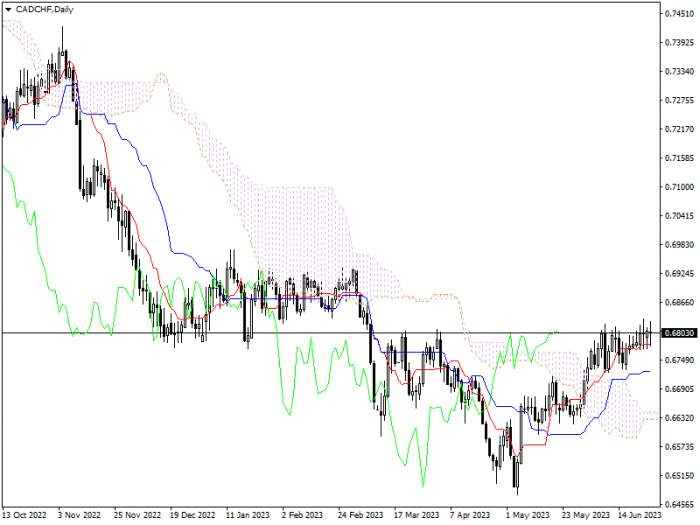This screenshot has height=525, width=700.
Task: Click the 0.68660 price axis label
Action: (679, 302)
